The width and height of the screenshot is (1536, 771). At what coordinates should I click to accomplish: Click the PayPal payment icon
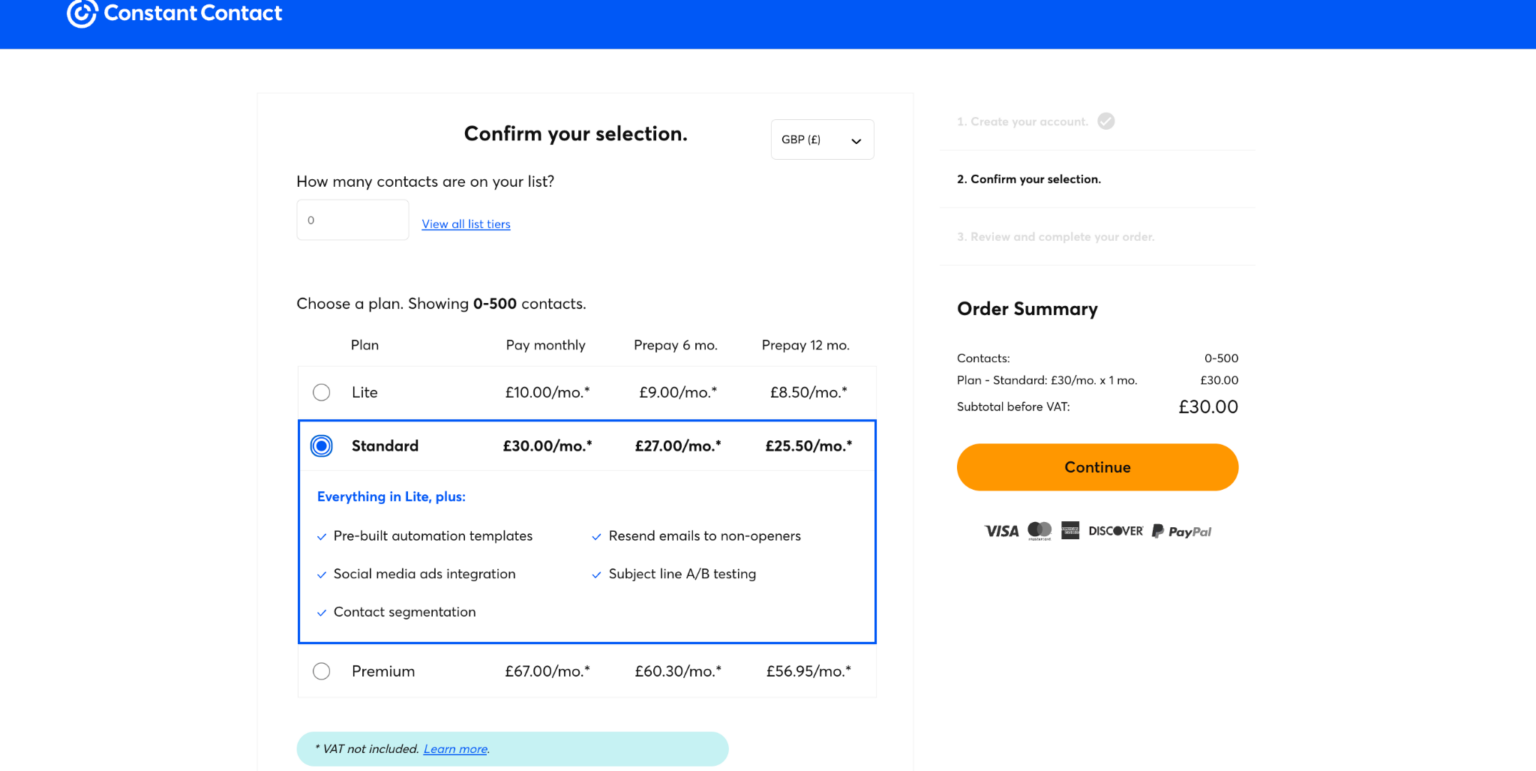coord(1181,530)
